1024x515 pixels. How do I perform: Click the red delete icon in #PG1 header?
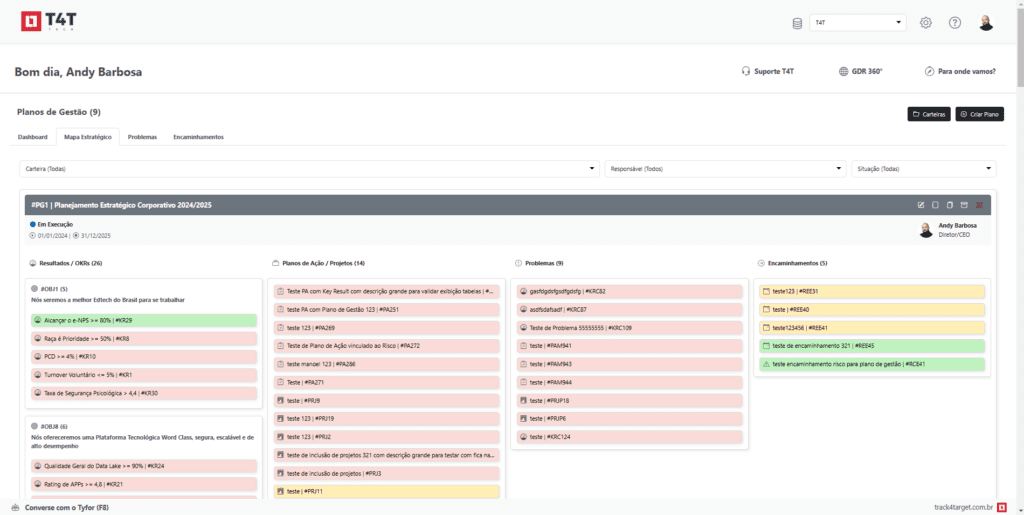point(979,205)
